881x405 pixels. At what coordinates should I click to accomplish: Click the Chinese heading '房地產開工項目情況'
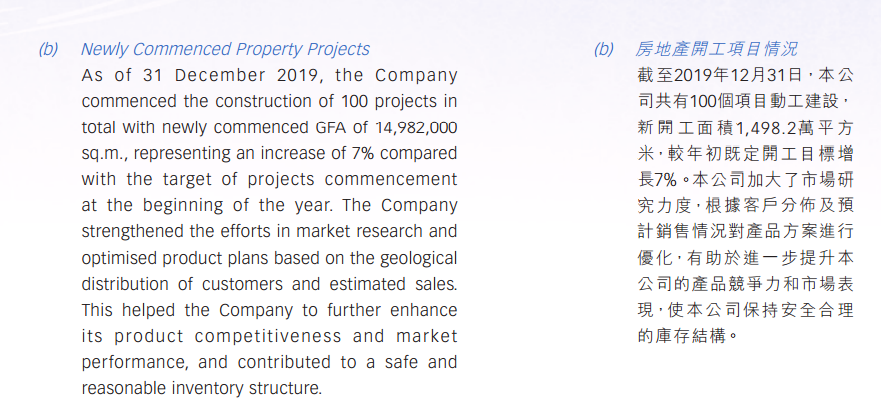click(717, 49)
